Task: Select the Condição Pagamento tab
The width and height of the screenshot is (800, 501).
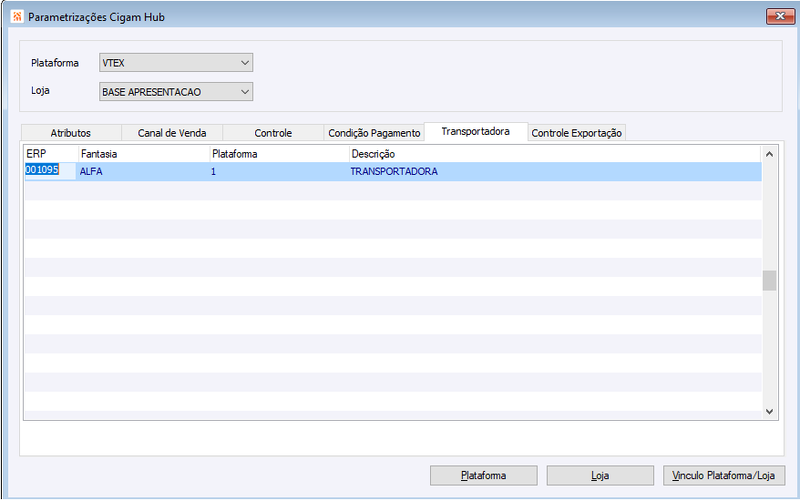Action: point(374,133)
